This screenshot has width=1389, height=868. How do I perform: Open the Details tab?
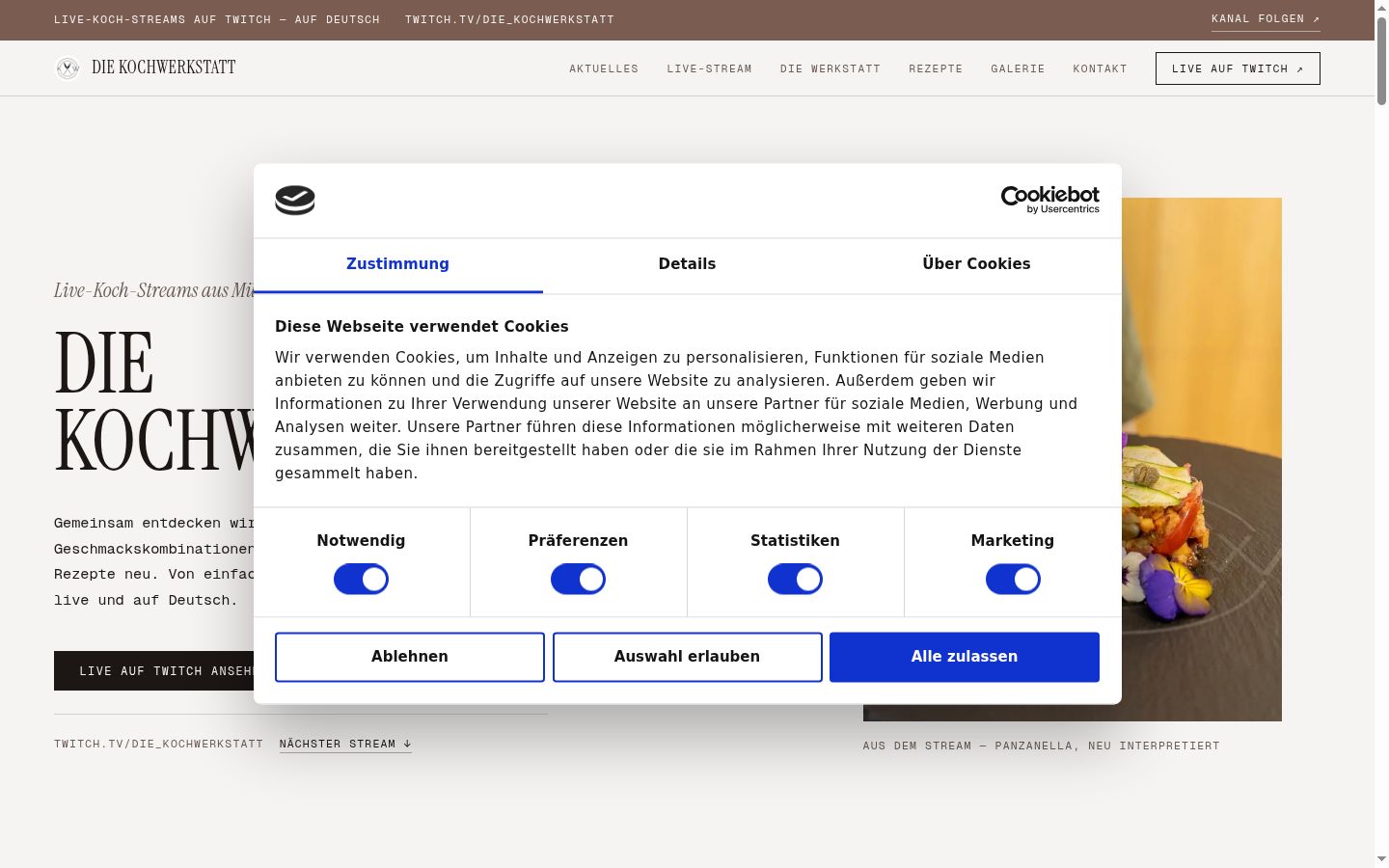[x=687, y=264]
